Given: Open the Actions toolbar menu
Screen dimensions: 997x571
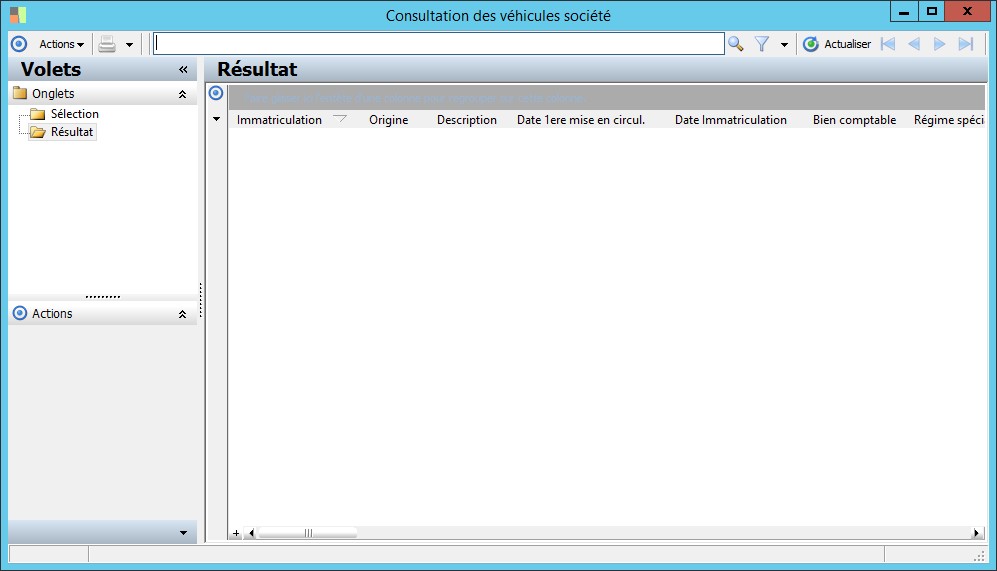Looking at the screenshot, I should (61, 44).
